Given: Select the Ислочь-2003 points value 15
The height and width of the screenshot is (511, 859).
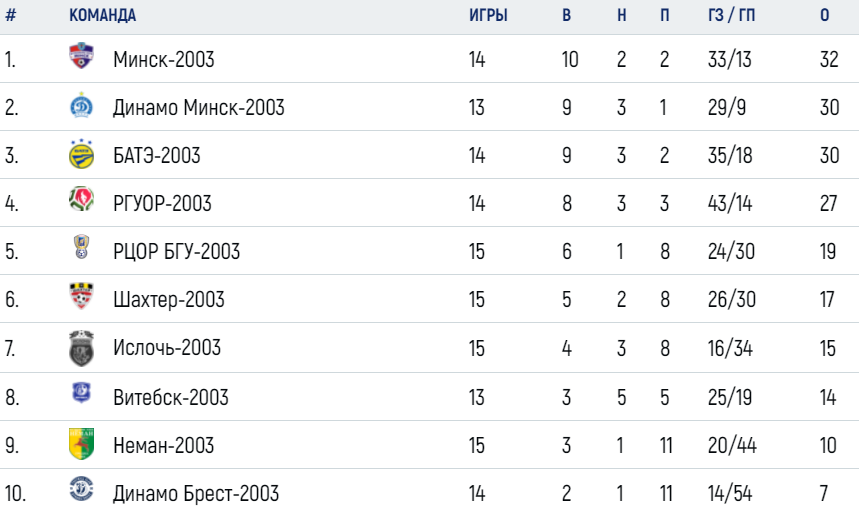Looking at the screenshot, I should [x=827, y=348].
